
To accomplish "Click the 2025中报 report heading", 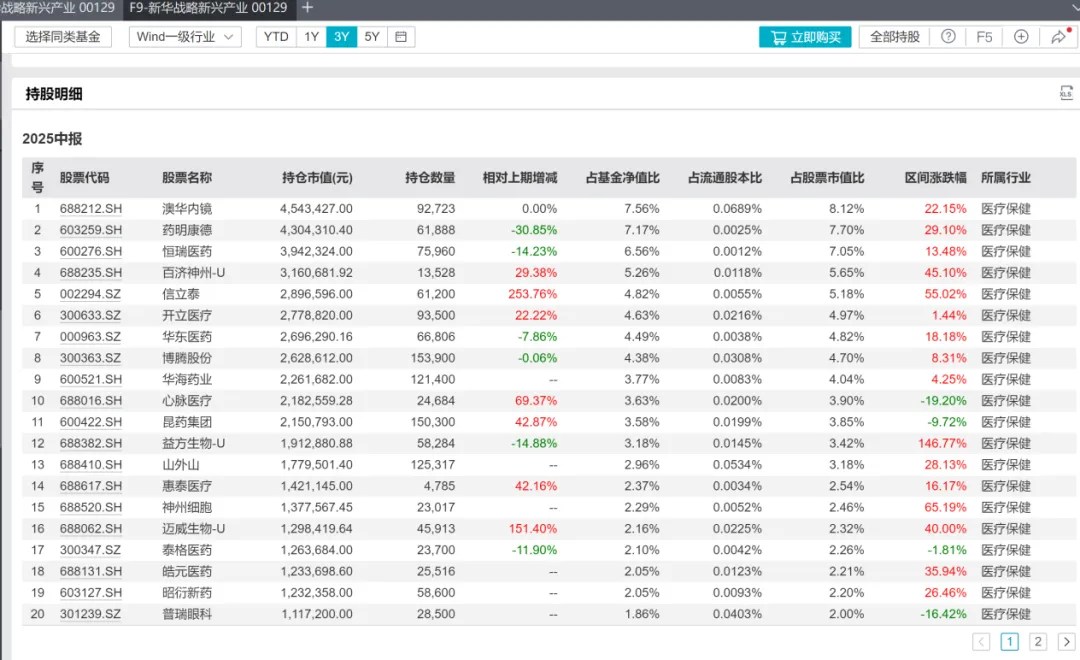I will pyautogui.click(x=52, y=139).
